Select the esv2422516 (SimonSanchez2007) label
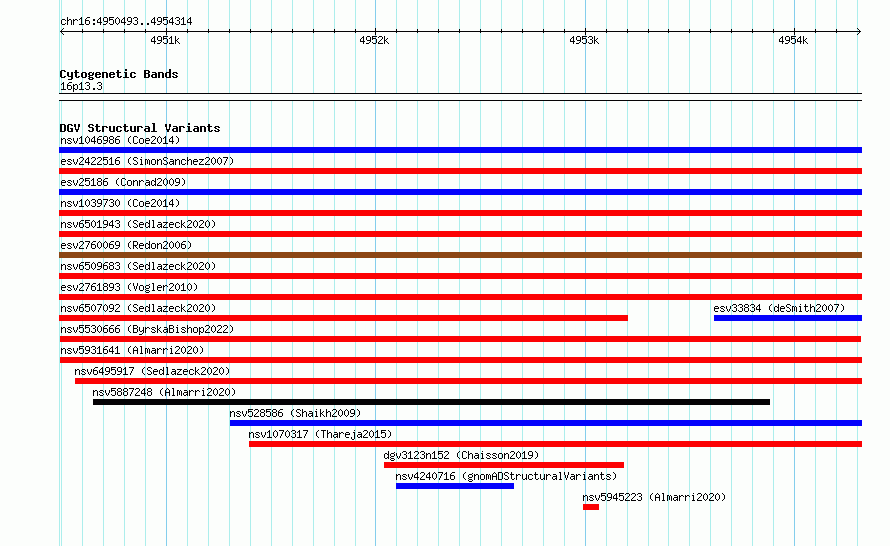This screenshot has width=890, height=546. [147, 161]
